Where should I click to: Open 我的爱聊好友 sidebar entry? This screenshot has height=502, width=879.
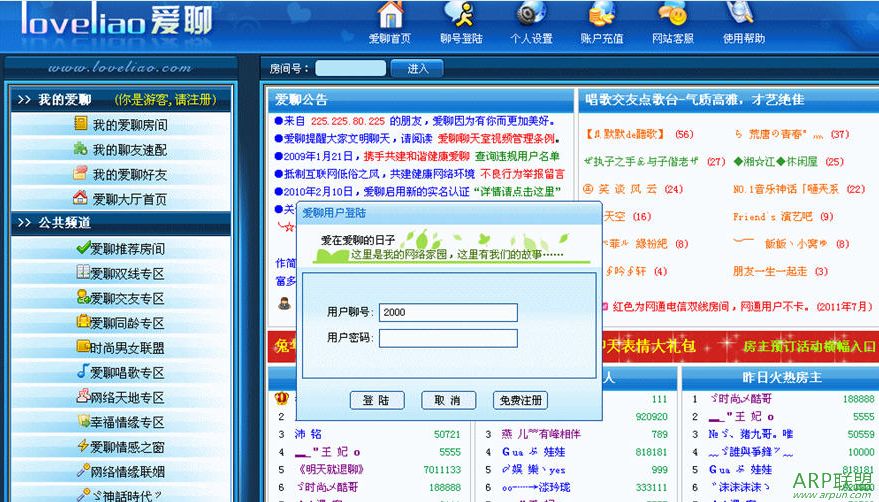click(x=121, y=174)
